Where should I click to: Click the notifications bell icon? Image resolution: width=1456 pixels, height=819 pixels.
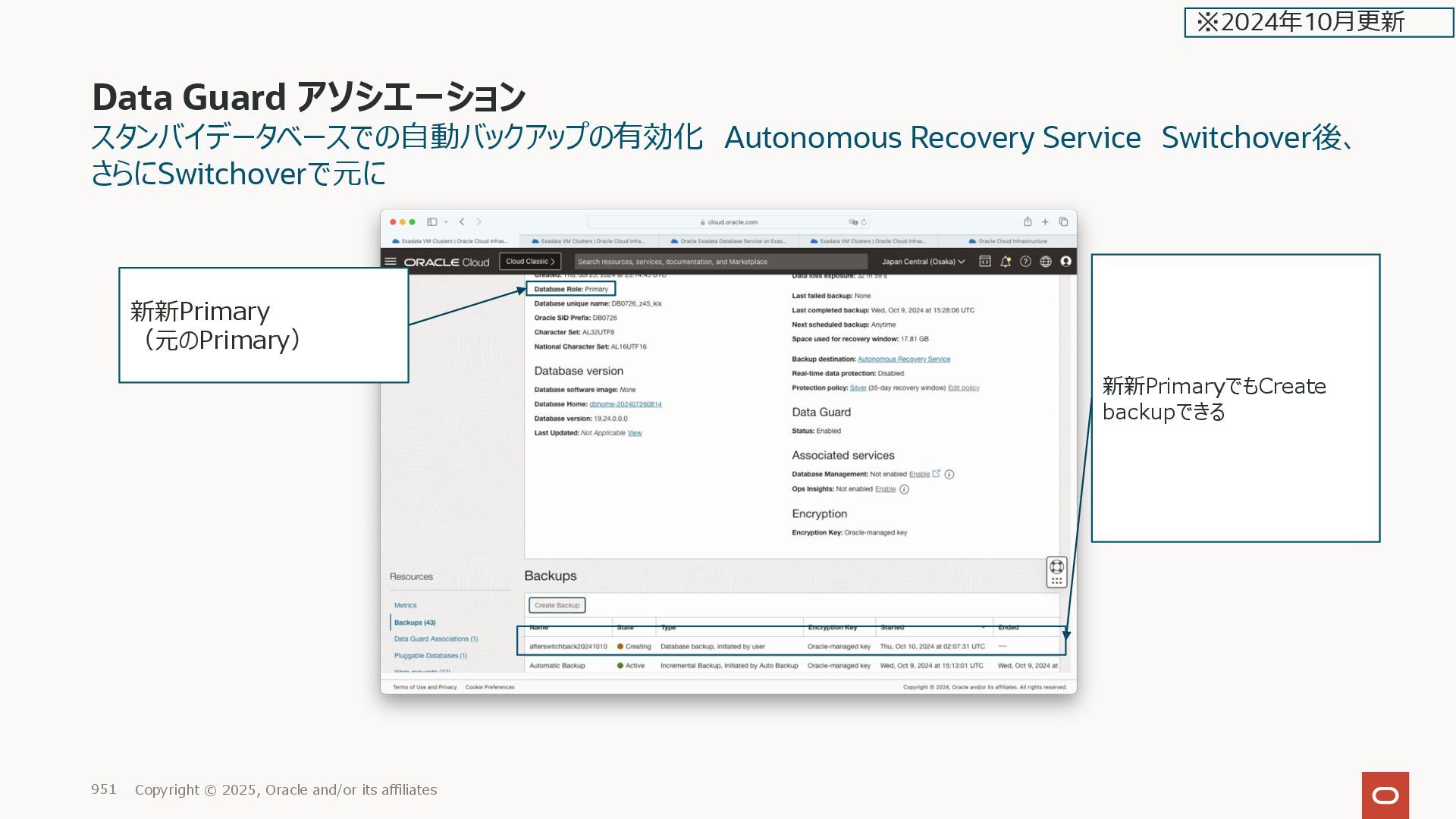tap(1006, 262)
